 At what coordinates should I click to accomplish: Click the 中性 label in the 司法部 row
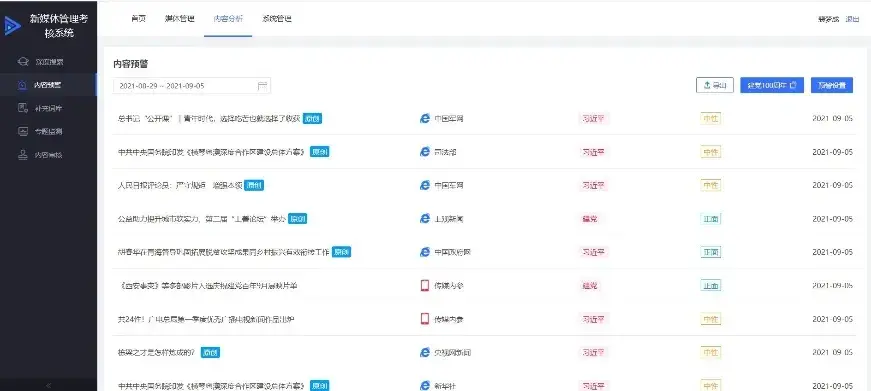tap(710, 152)
